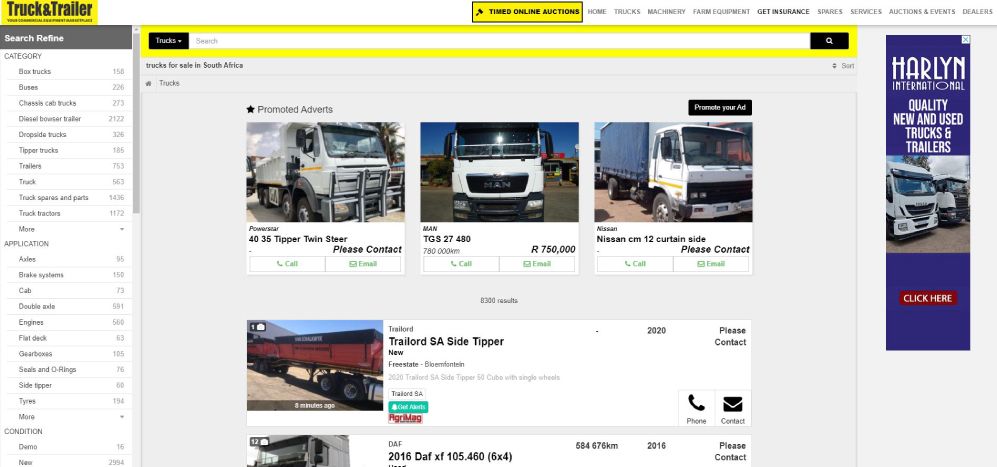Open Spares in top navigation

point(830,11)
